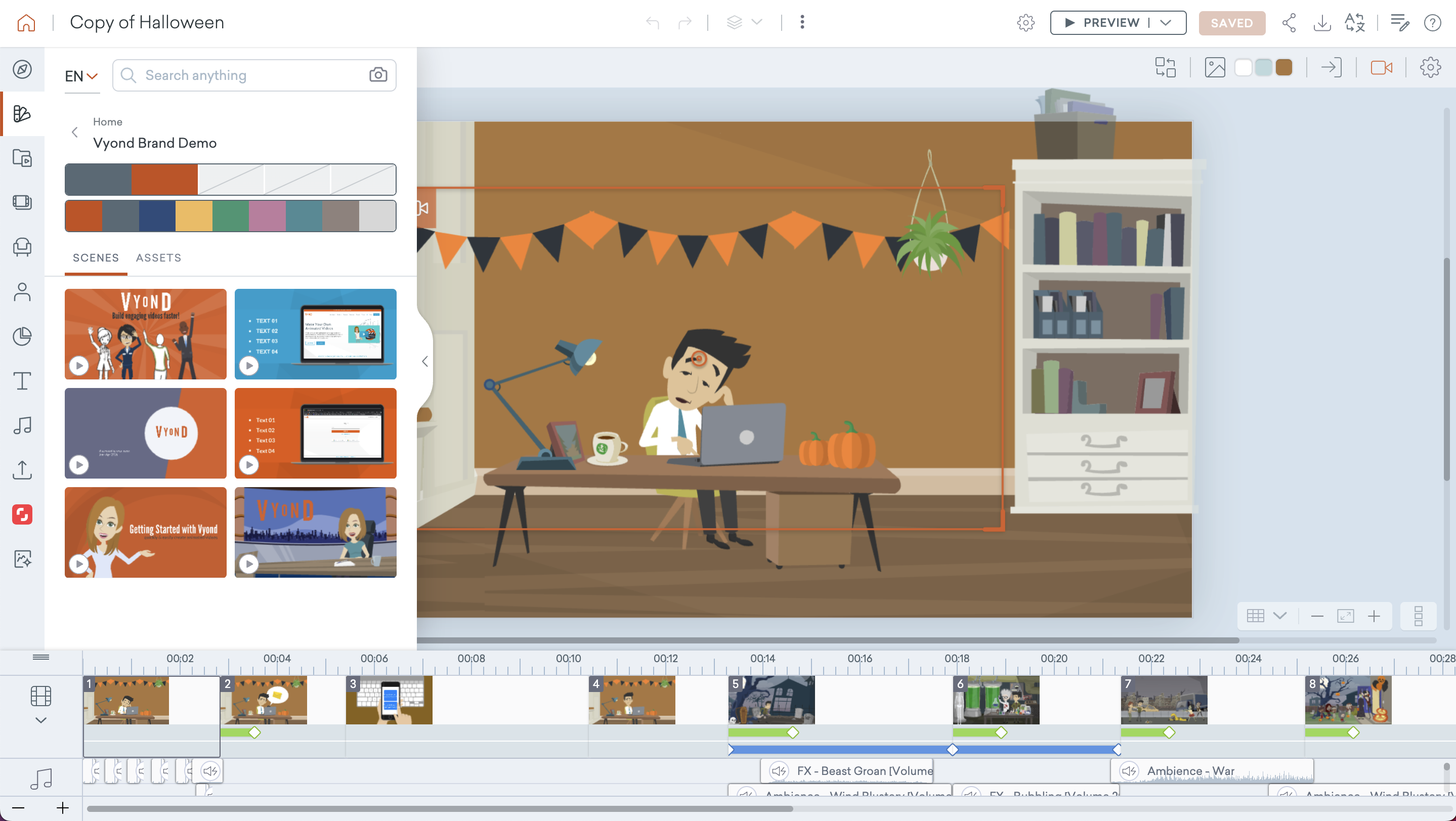Screen dimensions: 1456x821
Task: Open the enter effect tool
Action: coord(1331,67)
